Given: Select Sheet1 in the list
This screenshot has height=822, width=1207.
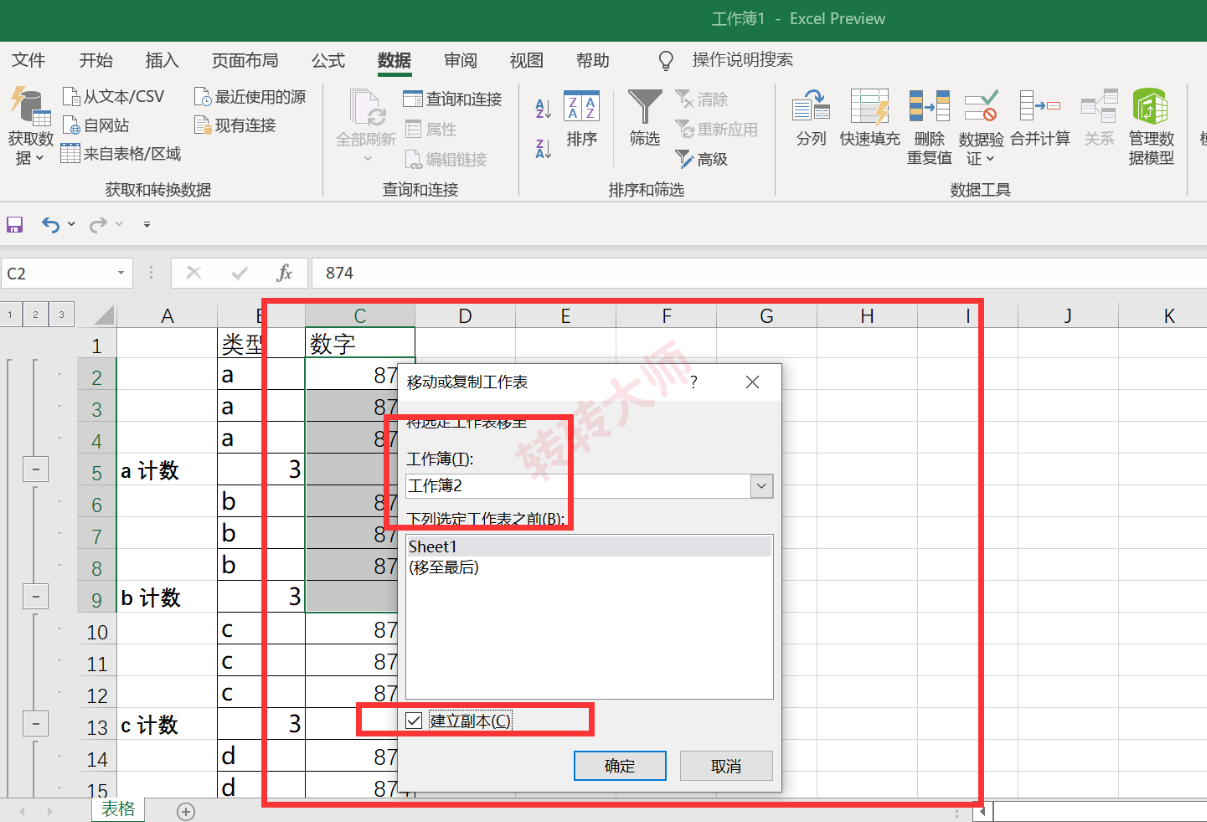Looking at the screenshot, I should tap(589, 547).
